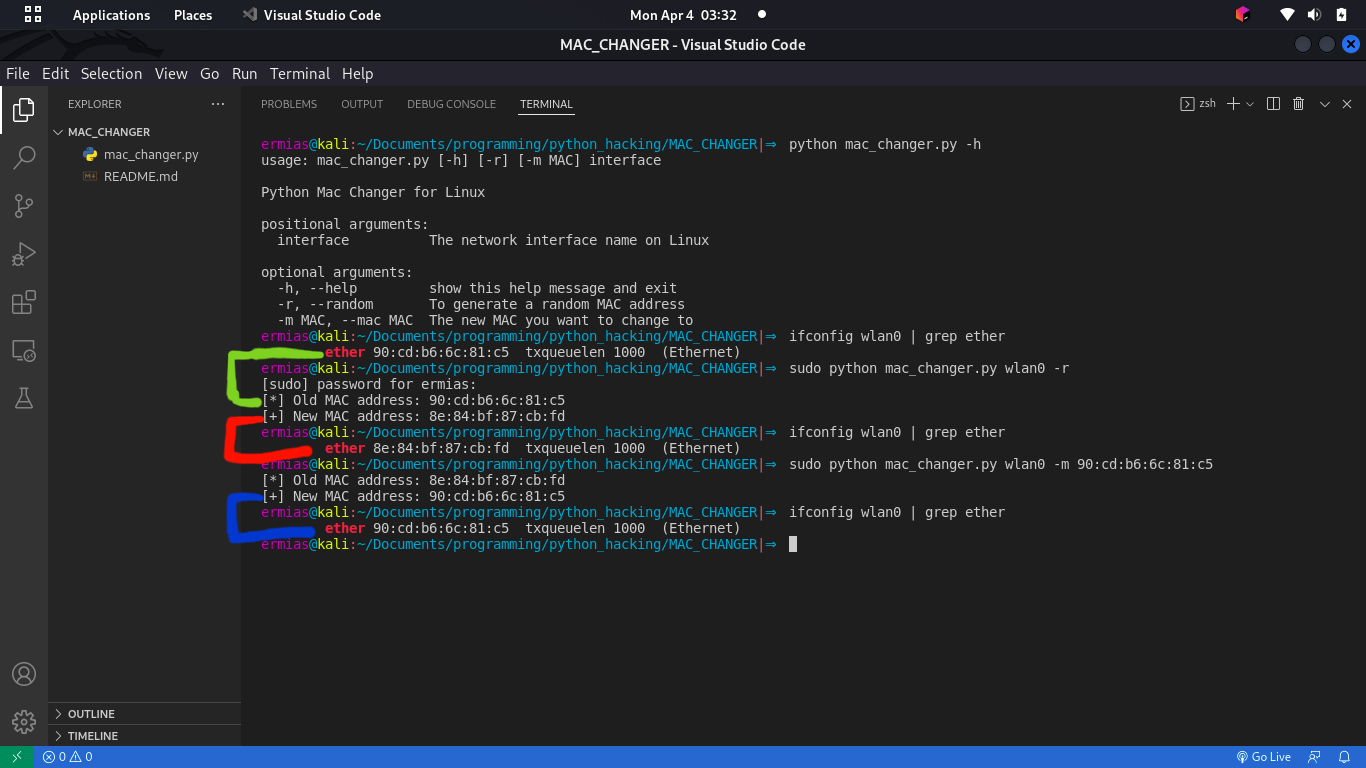This screenshot has width=1366, height=768.
Task: Click the 'usage: mac_changer.py' line
Action: click(x=461, y=160)
